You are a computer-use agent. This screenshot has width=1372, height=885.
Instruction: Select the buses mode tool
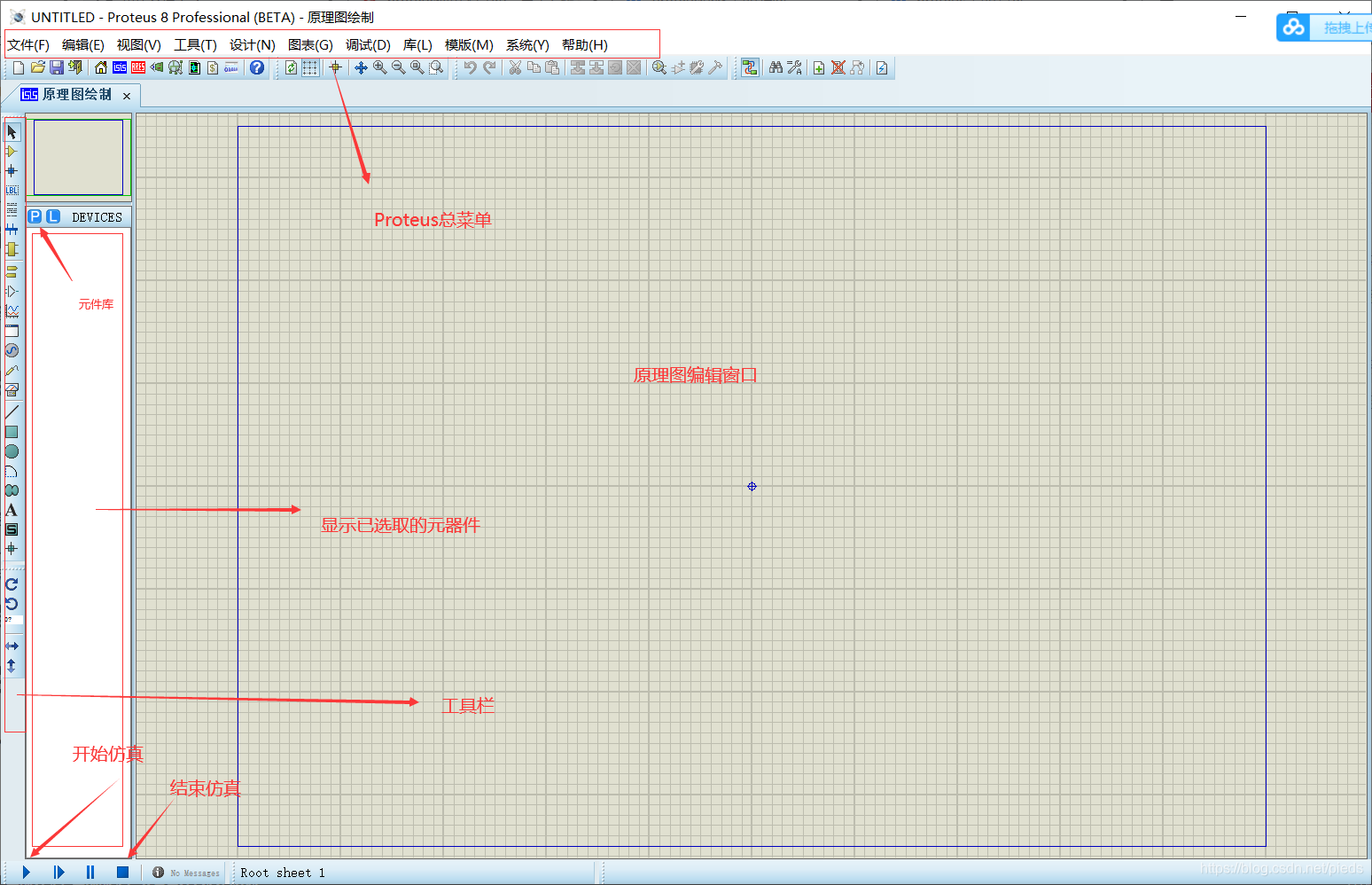tap(12, 230)
